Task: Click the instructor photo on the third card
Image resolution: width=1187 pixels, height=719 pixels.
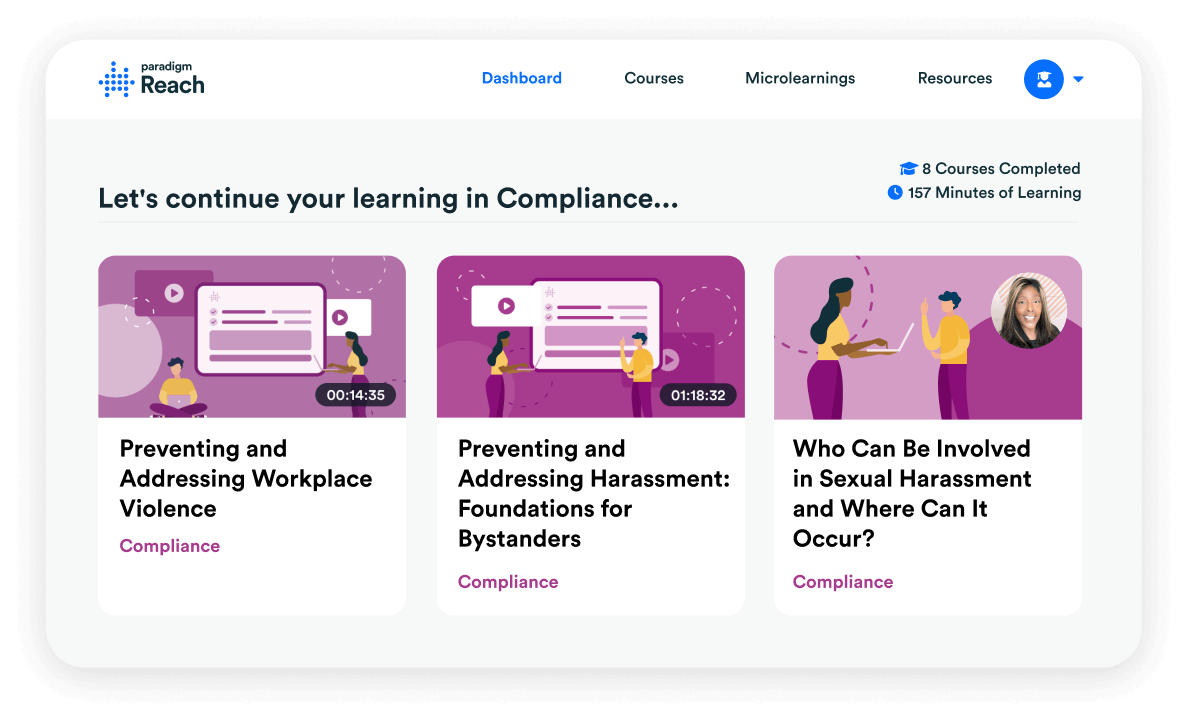Action: [1028, 310]
